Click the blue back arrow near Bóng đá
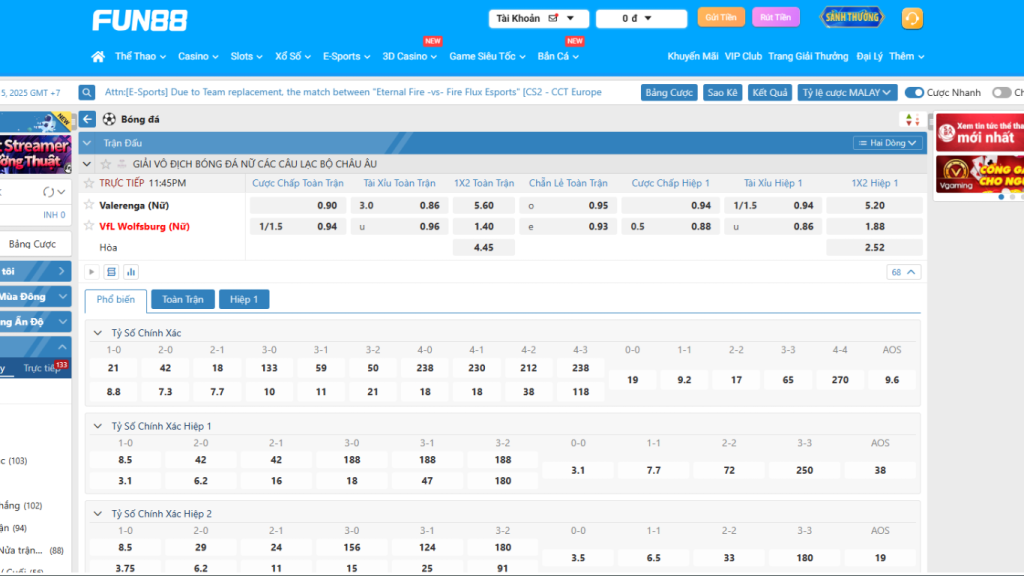The image size is (1024, 576). [x=88, y=120]
